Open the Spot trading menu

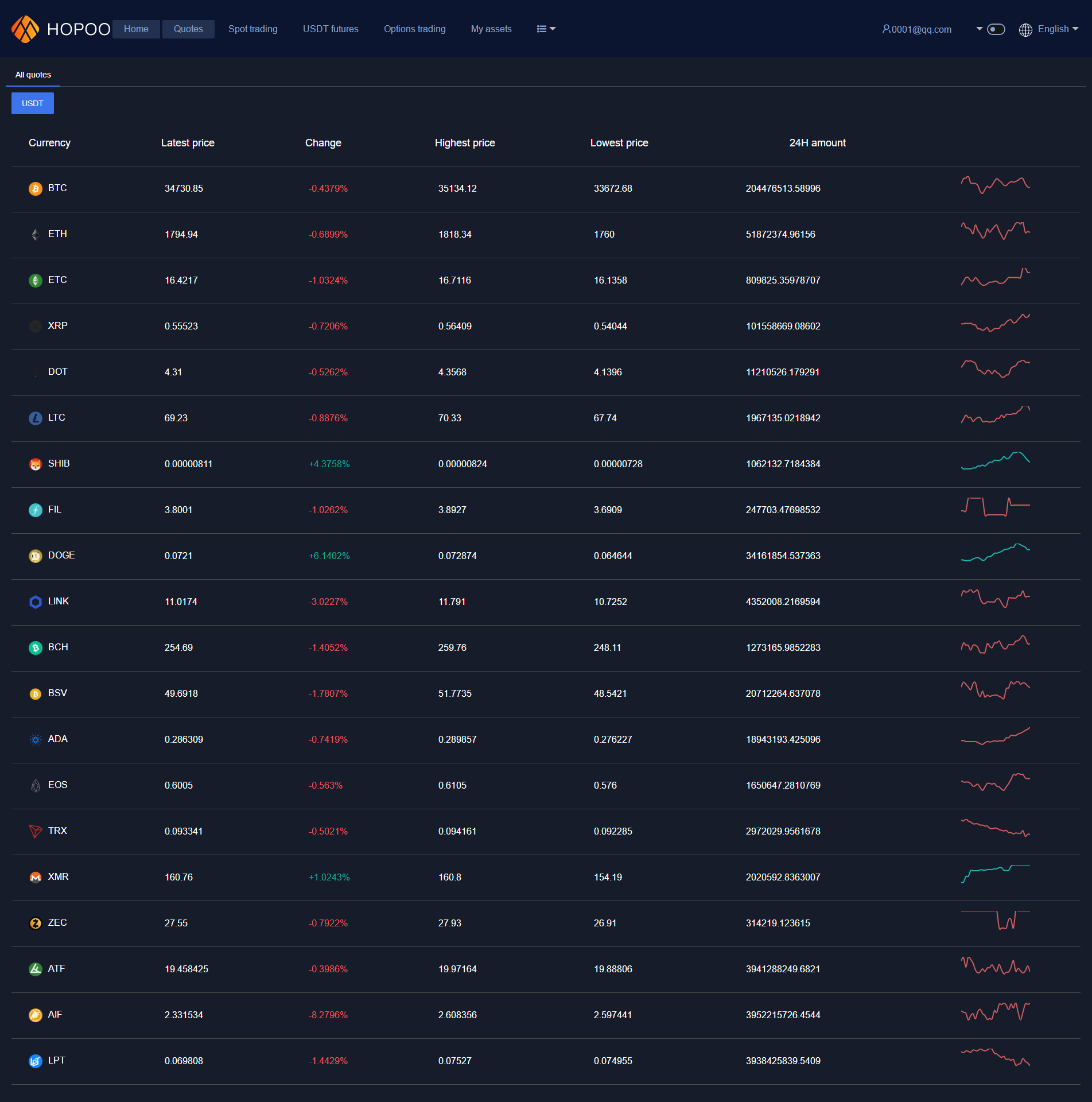point(252,29)
